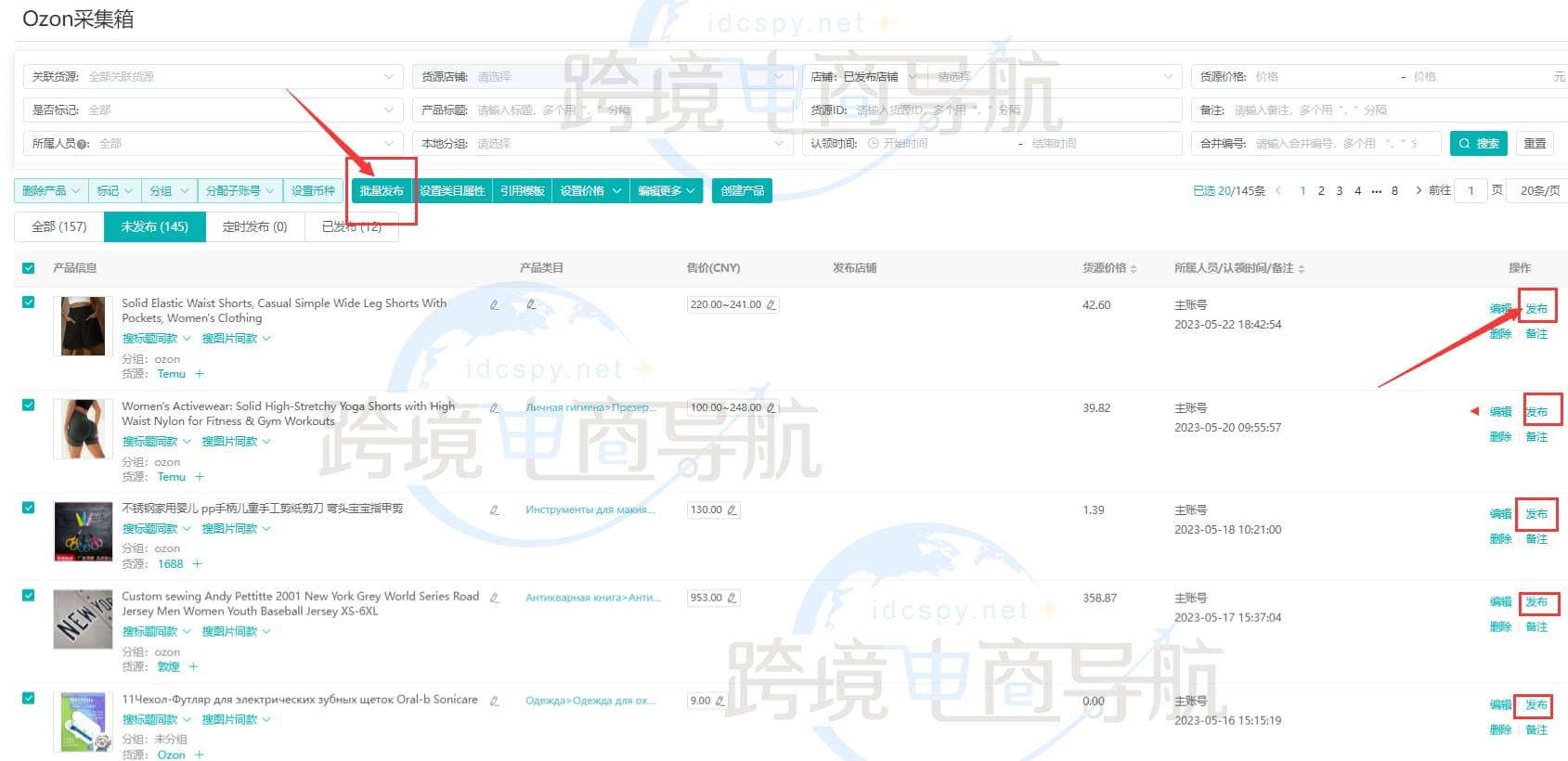Edit category pencil icon in Solid Elastic Shorts row
Screen dimensions: 1568x761
[x=531, y=303]
